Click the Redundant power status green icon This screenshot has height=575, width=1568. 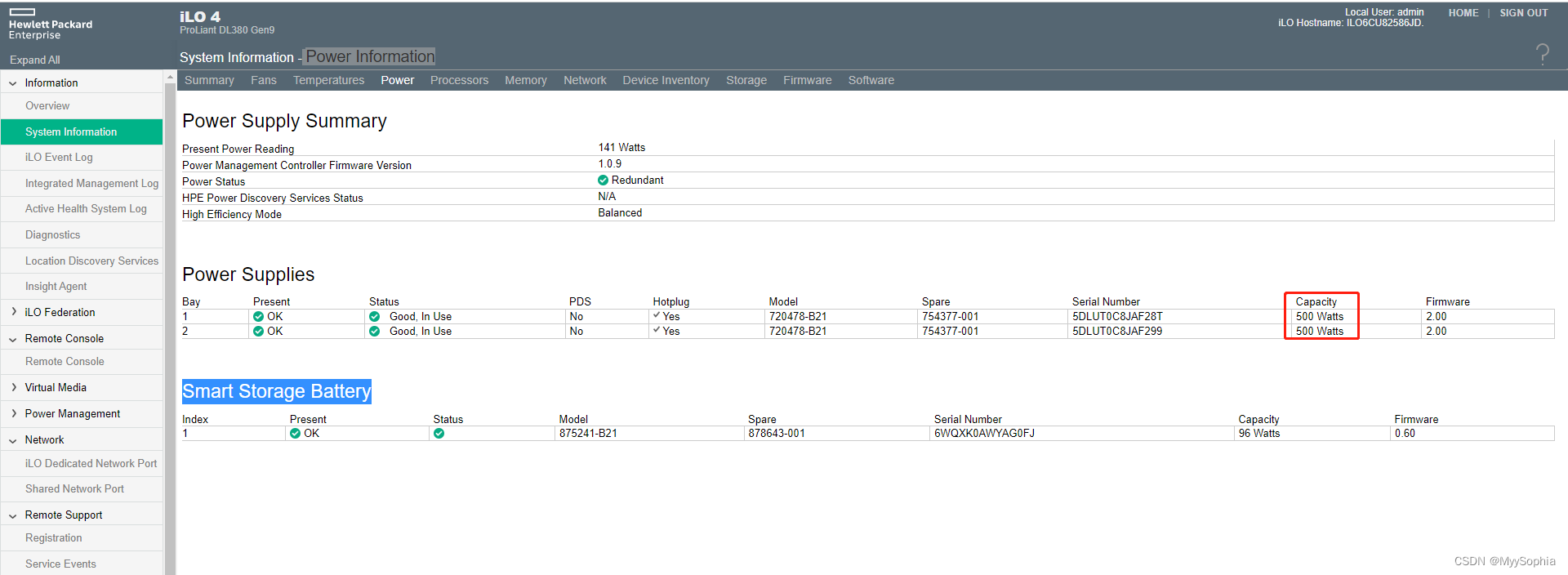603,181
